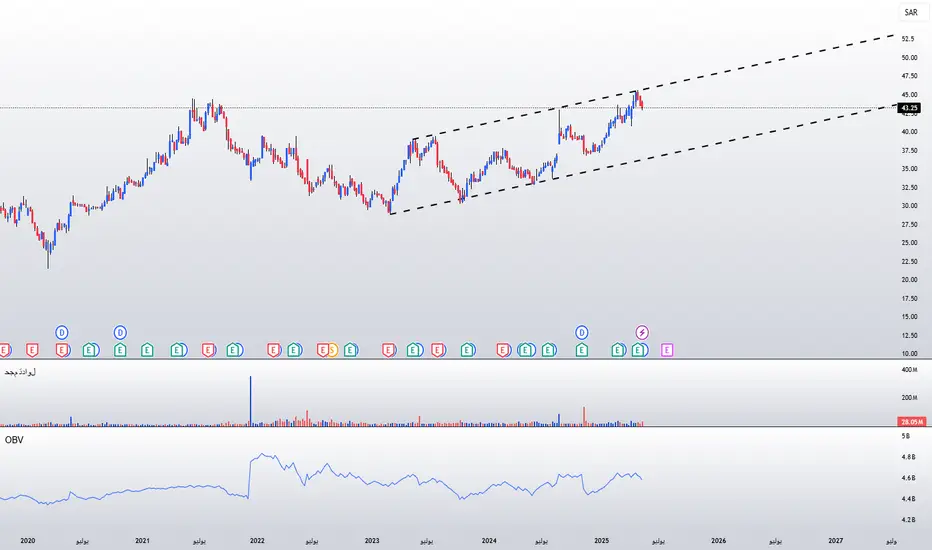932x550 pixels.
Task: Click the red E marker beside the orange S marker
Action: tap(323, 350)
